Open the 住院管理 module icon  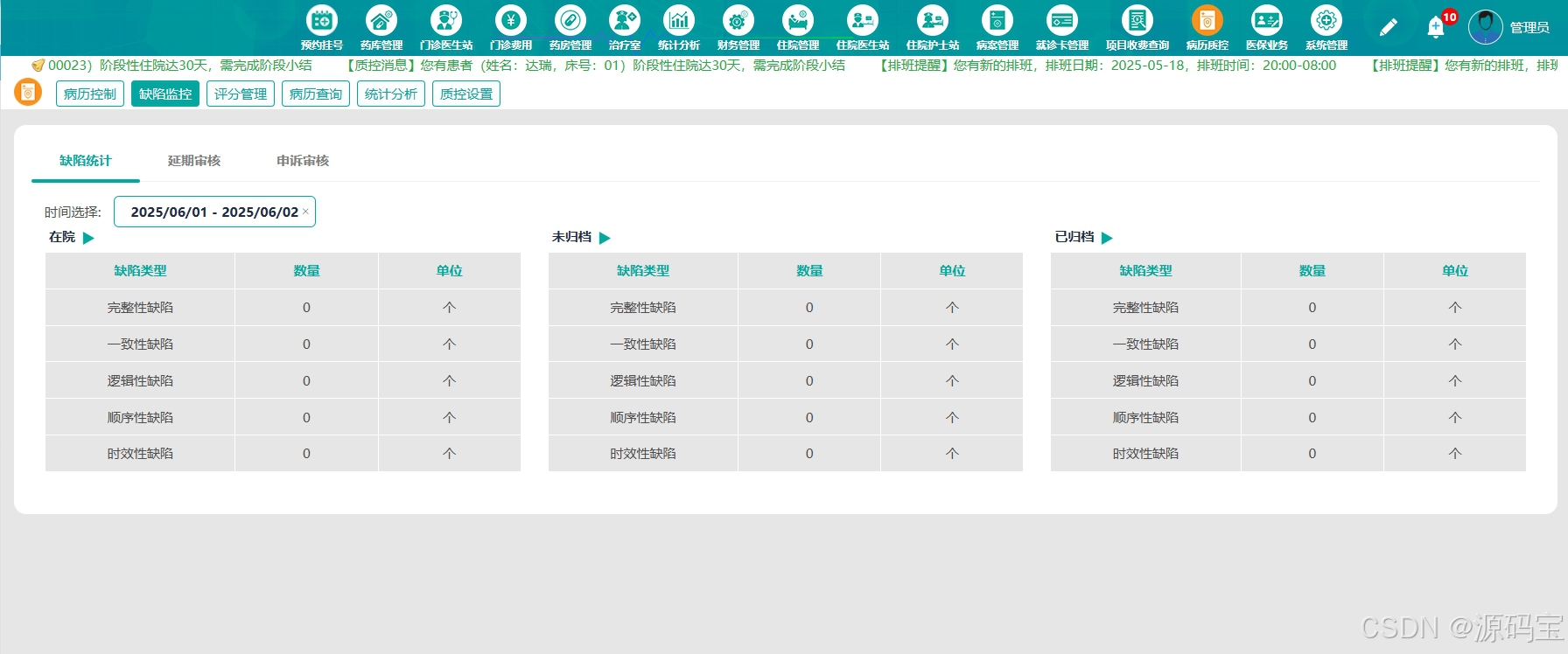click(797, 20)
